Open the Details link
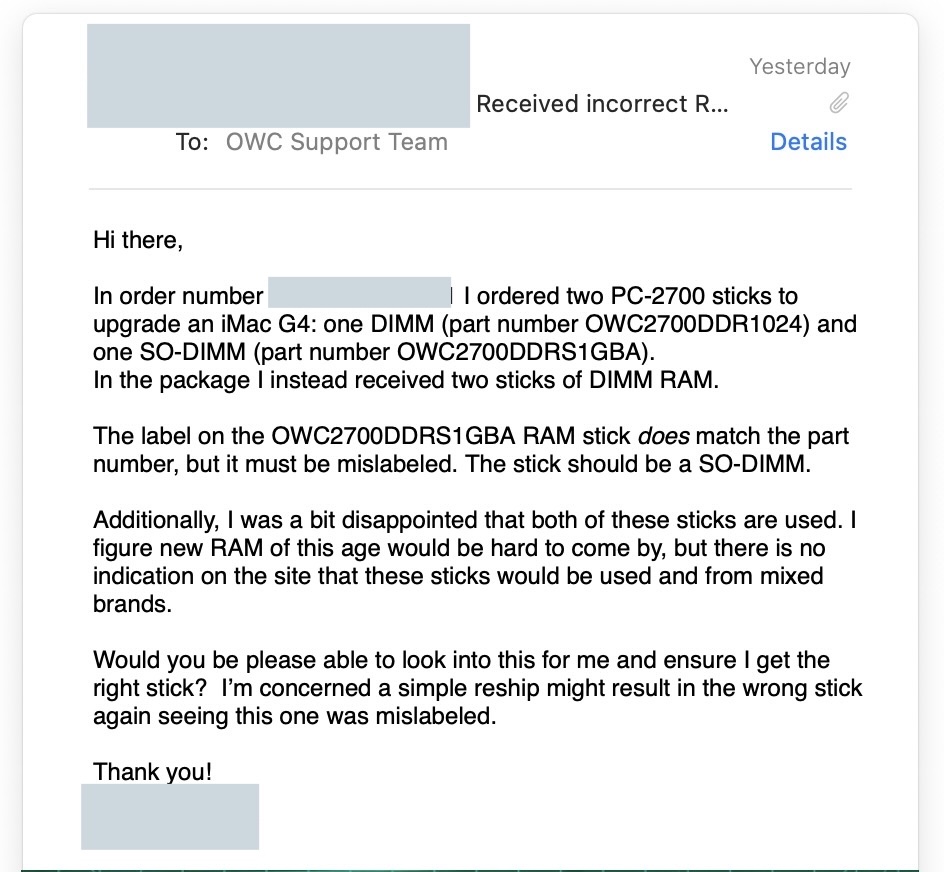 click(808, 142)
